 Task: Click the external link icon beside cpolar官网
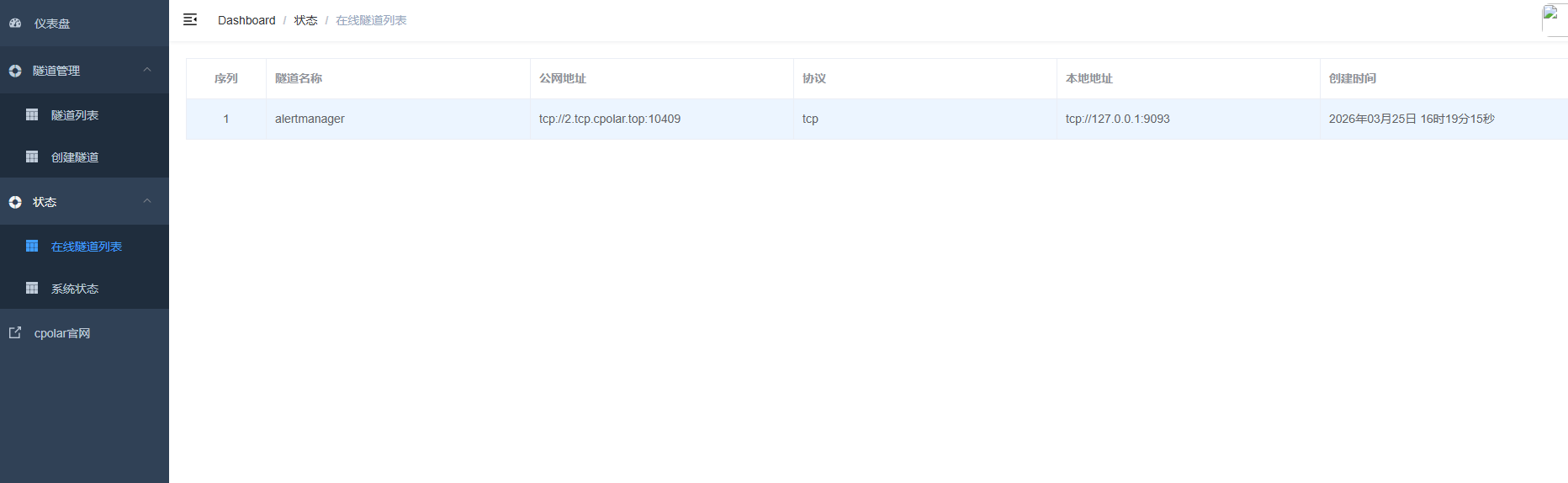pos(15,332)
